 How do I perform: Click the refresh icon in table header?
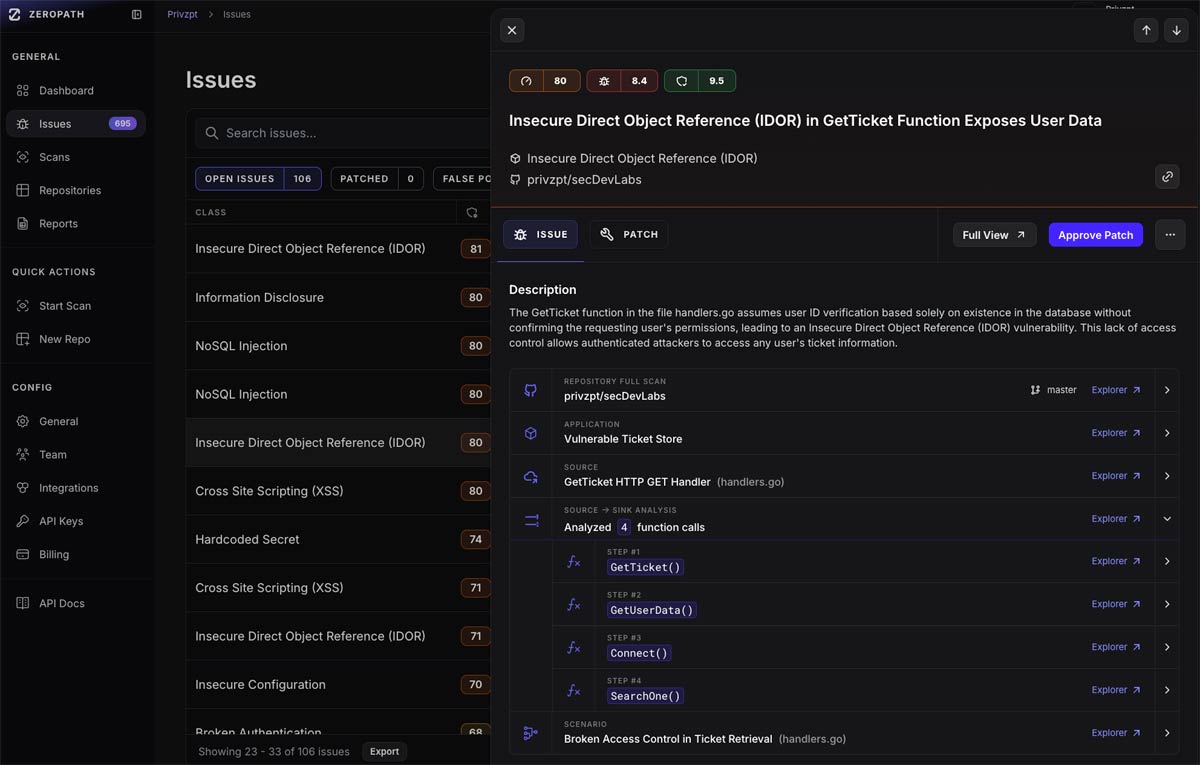coord(473,213)
